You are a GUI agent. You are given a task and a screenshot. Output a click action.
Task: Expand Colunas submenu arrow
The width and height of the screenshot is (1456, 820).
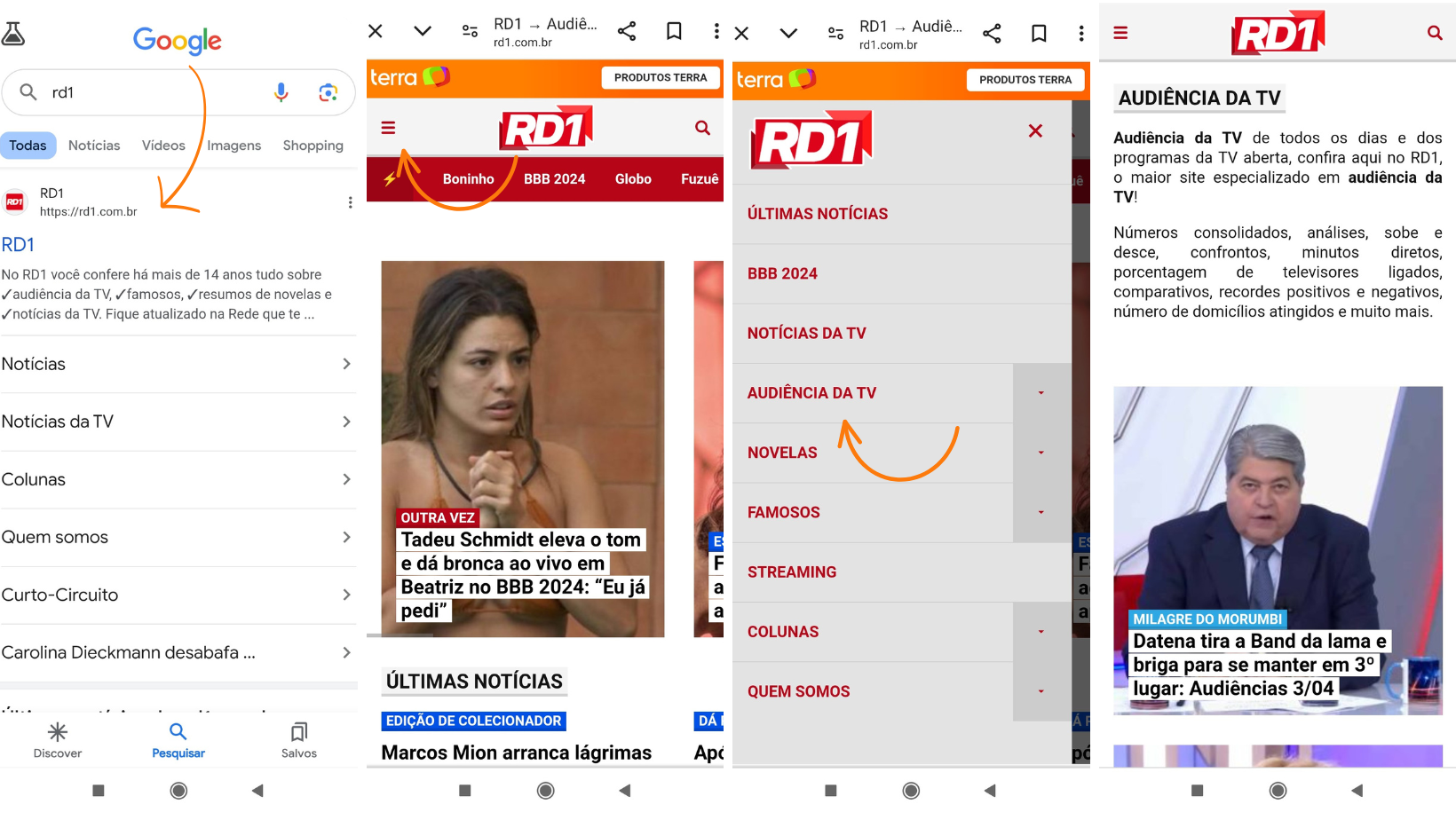[1041, 632]
